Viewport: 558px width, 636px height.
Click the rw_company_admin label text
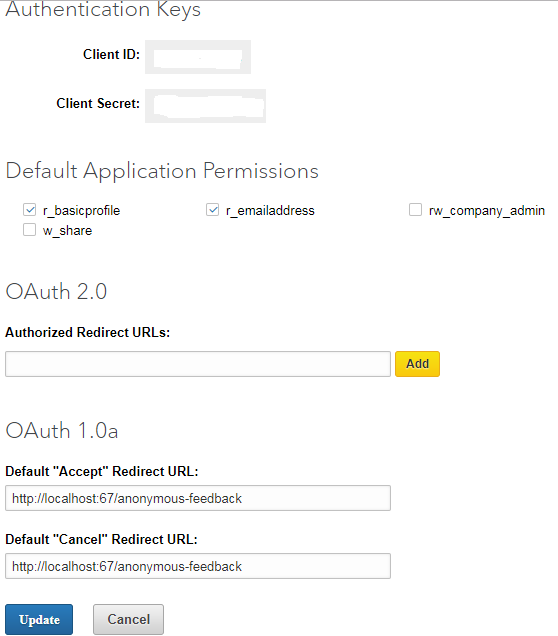pos(487,211)
